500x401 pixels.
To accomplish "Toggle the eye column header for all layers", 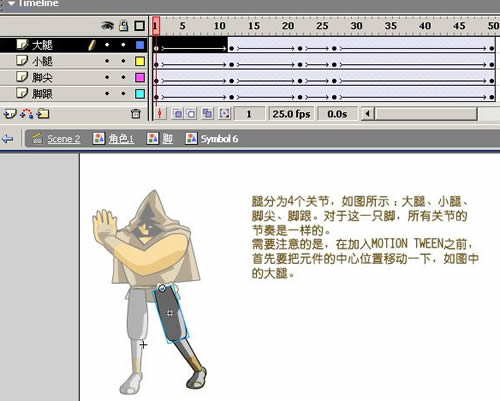I will click(107, 26).
